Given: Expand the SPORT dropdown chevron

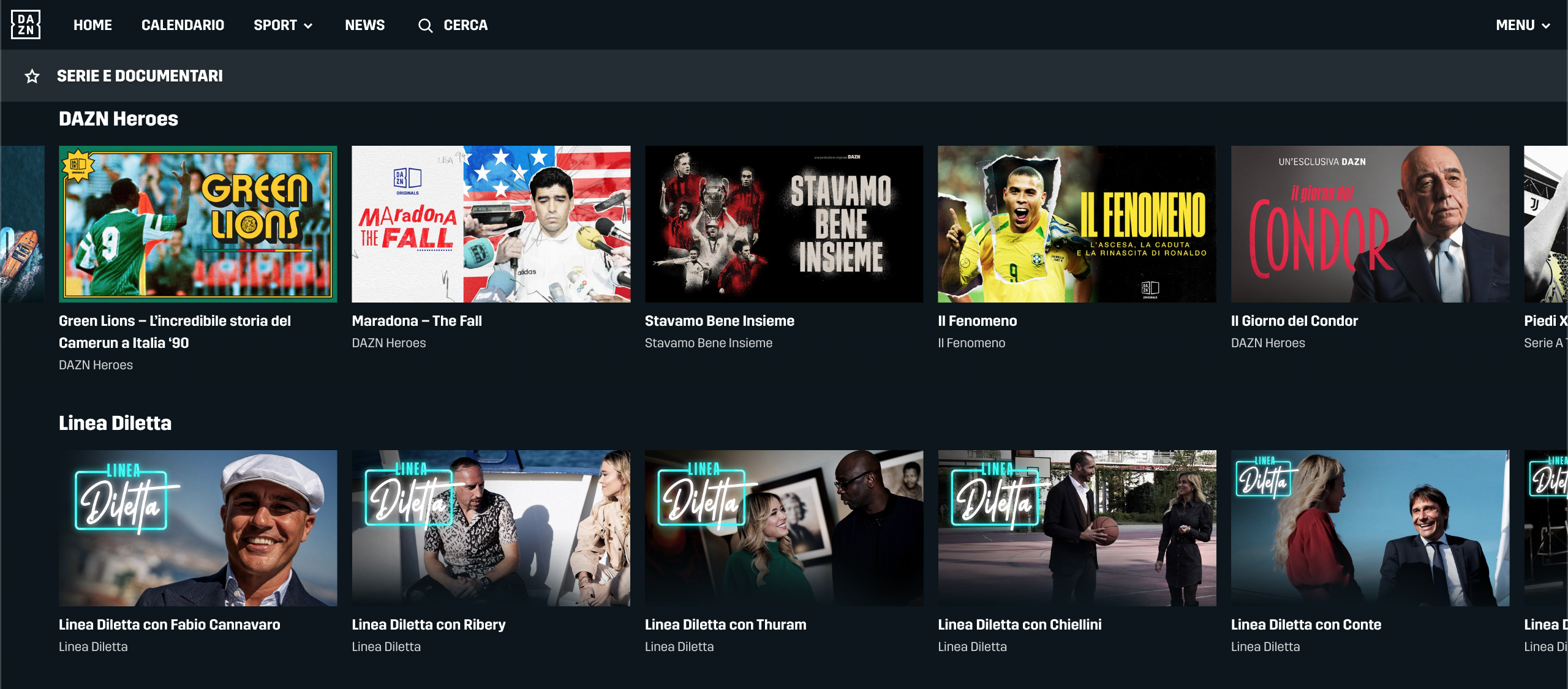Looking at the screenshot, I should 308,26.
